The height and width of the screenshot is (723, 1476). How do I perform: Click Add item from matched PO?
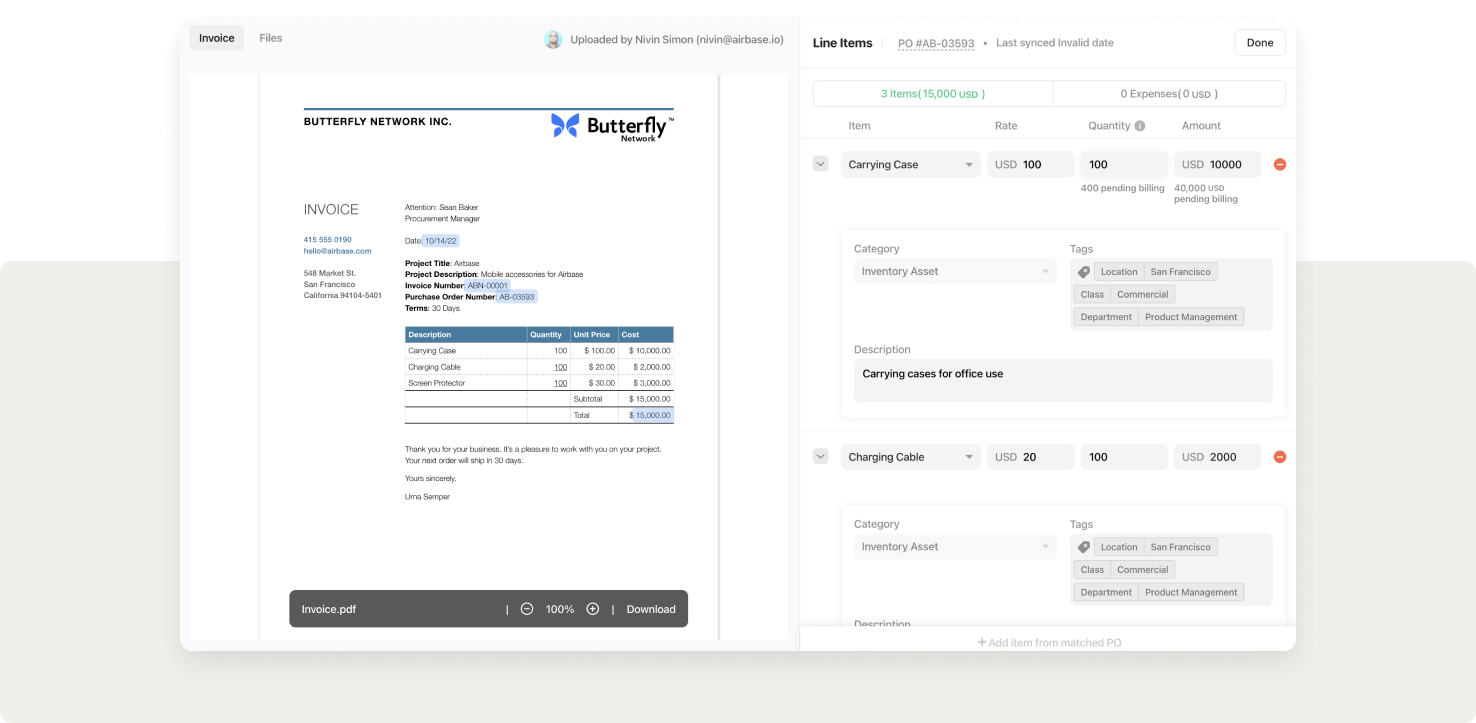(x=1049, y=642)
